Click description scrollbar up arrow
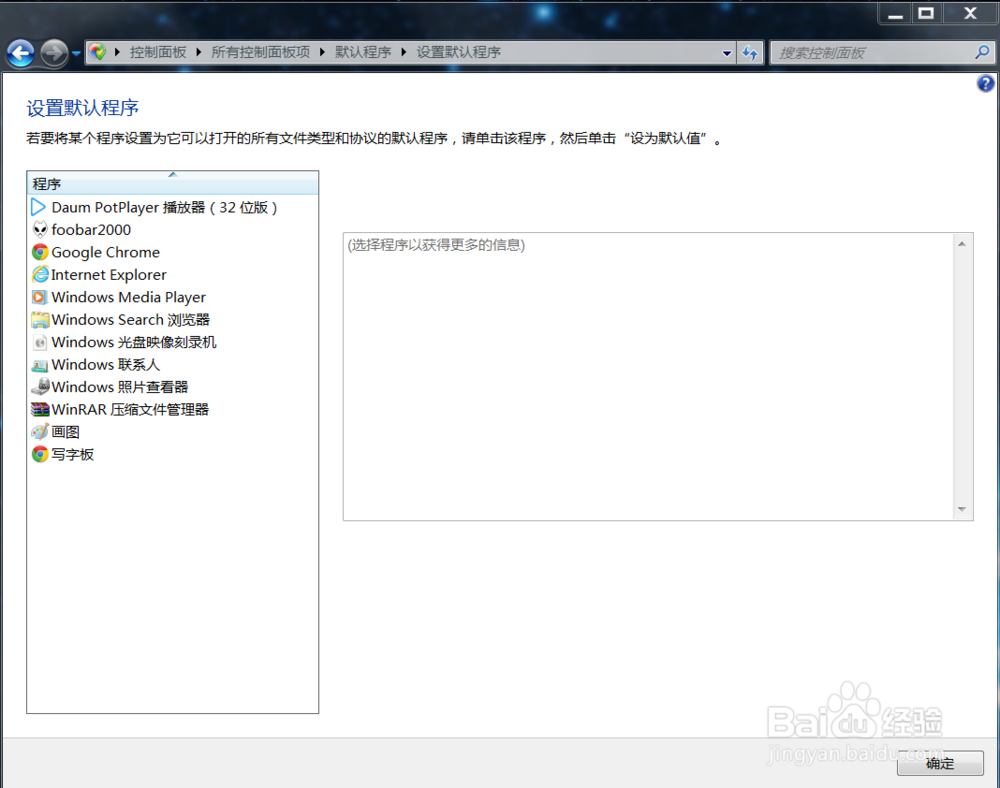1000x788 pixels. (x=962, y=244)
